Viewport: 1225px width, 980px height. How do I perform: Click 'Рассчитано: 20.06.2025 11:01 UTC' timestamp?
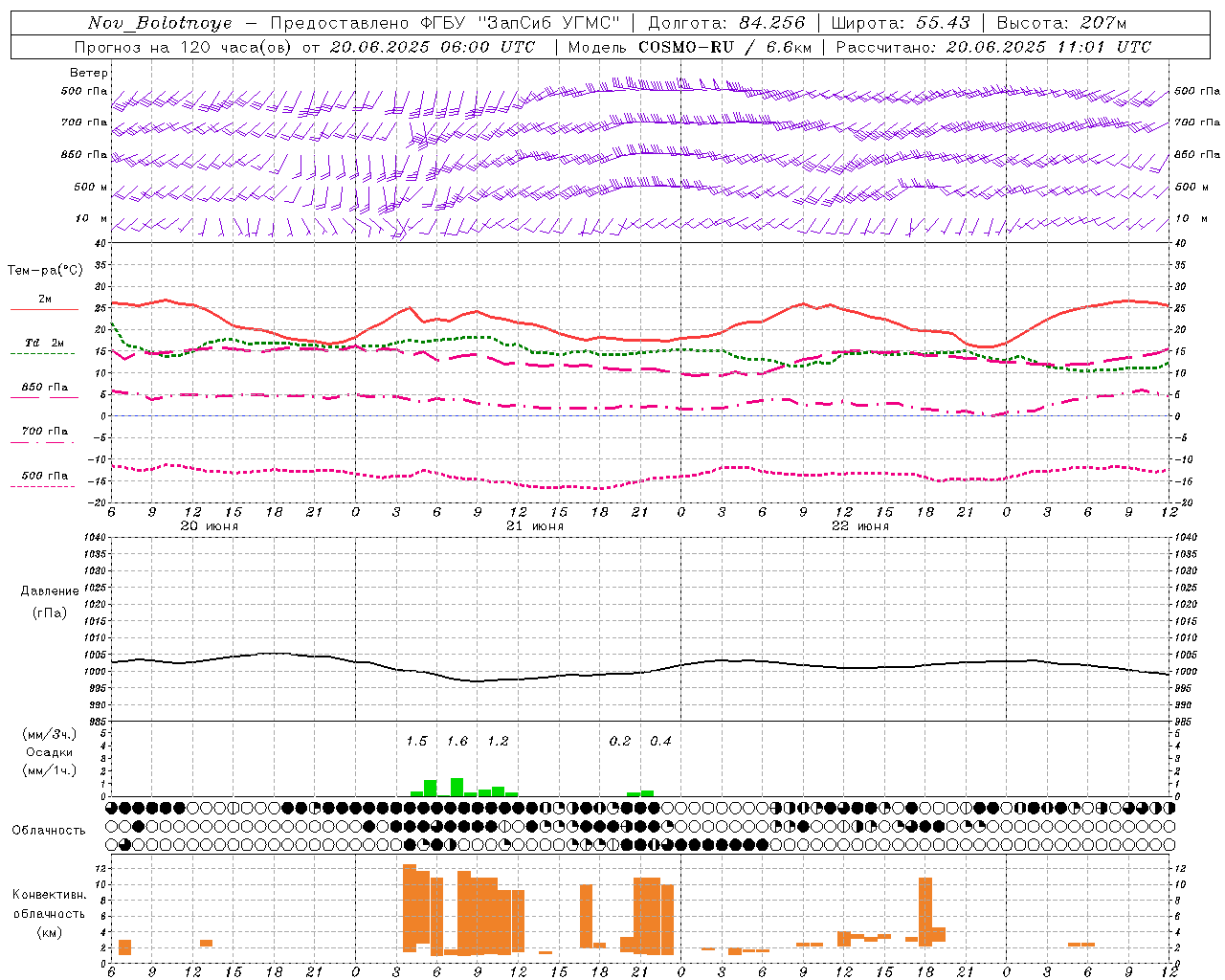click(x=993, y=47)
